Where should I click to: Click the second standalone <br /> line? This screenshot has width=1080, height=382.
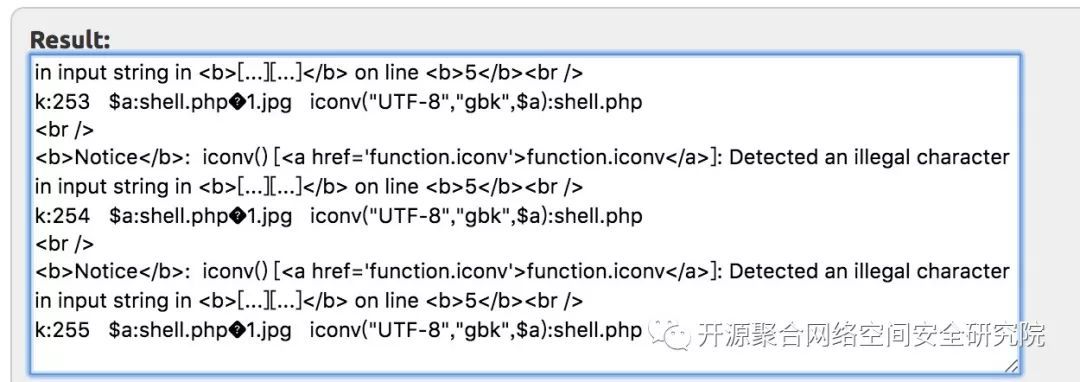point(64,244)
